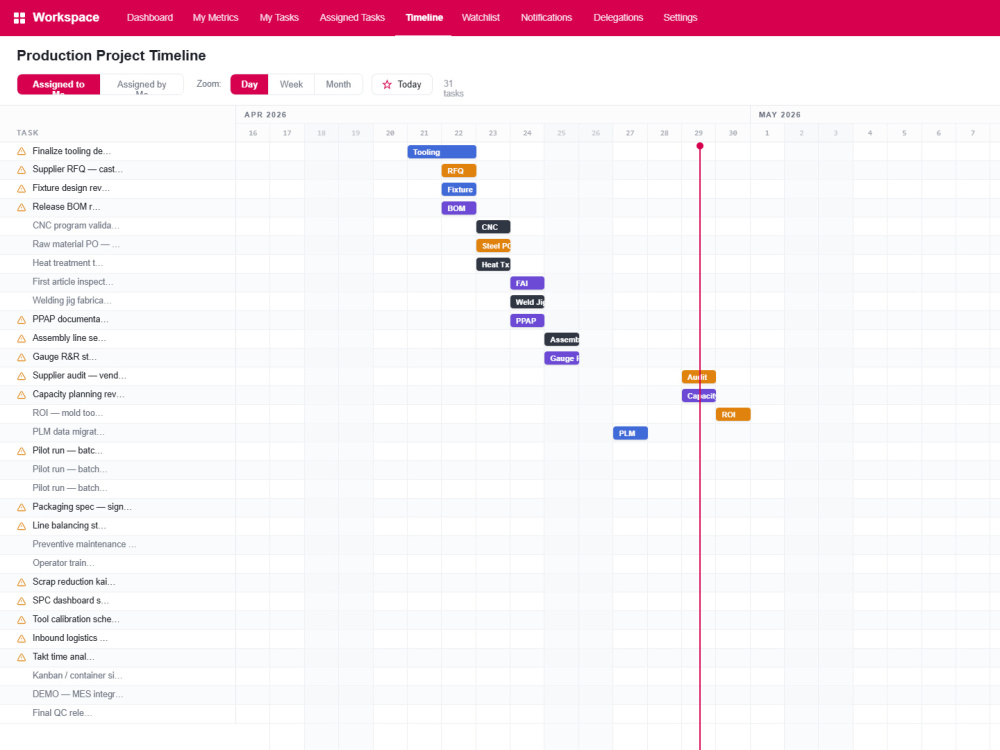Click warning icon beside Takt time analysis
1000x750 pixels.
[21, 657]
